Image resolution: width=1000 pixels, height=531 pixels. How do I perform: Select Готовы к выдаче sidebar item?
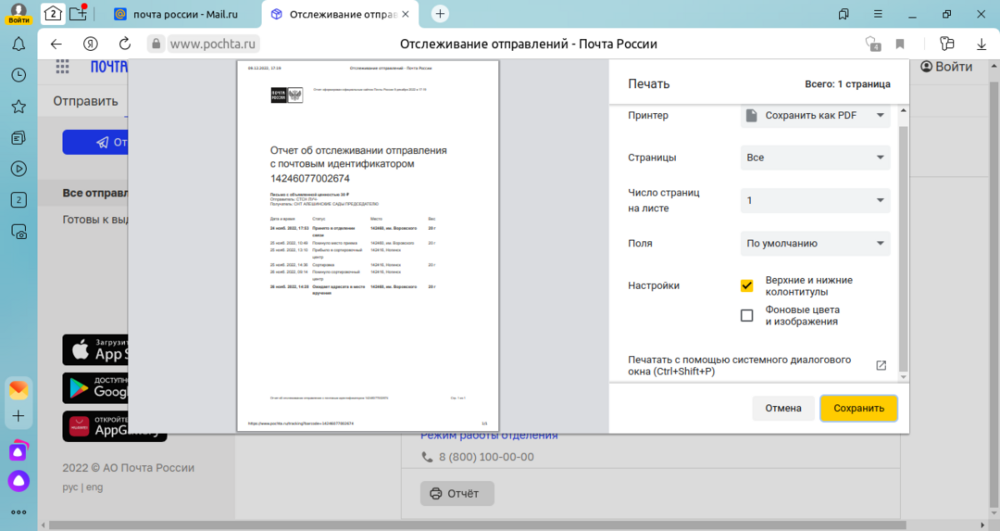point(95,219)
